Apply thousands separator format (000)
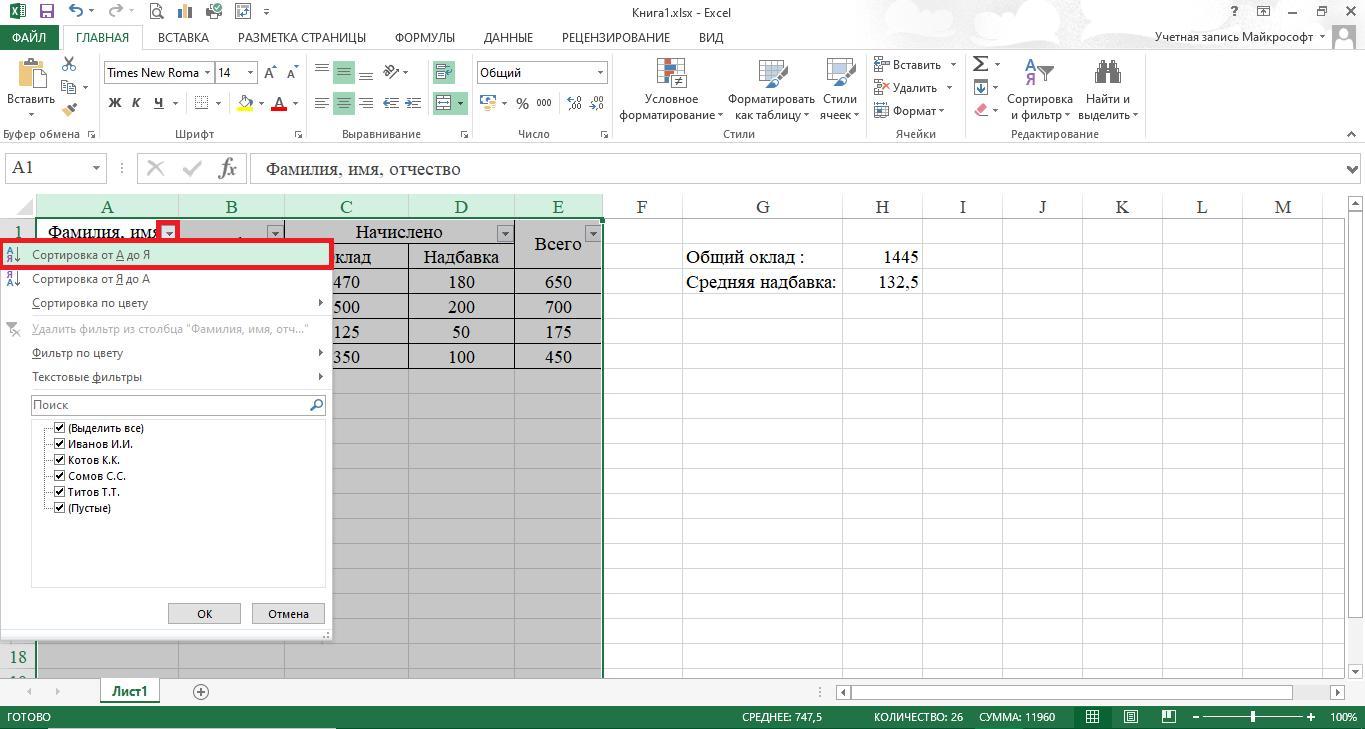The height and width of the screenshot is (729, 1365). (x=544, y=103)
